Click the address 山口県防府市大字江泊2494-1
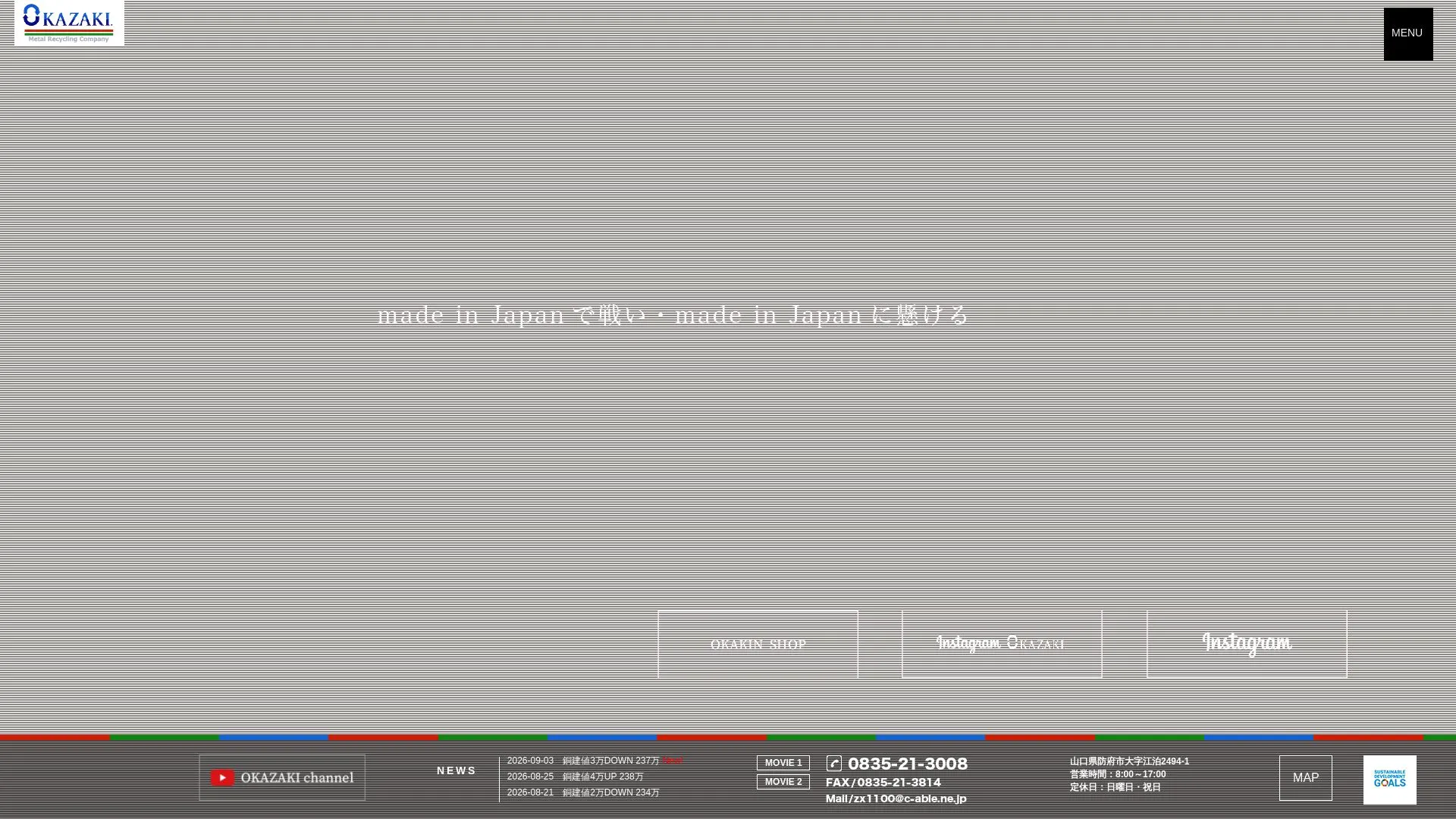This screenshot has height=819, width=1456. coord(1129,761)
